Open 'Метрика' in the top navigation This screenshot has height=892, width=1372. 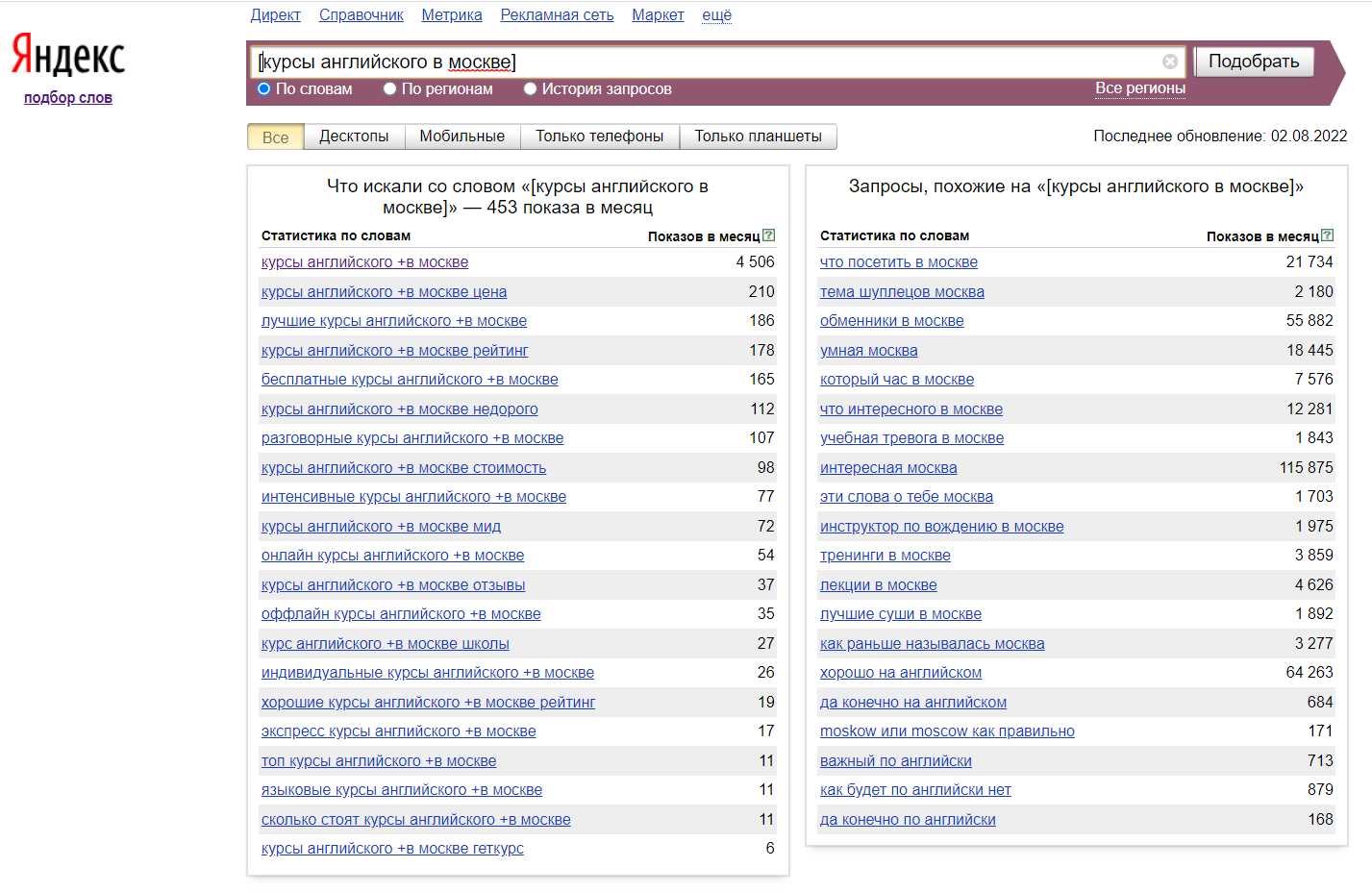click(x=452, y=15)
